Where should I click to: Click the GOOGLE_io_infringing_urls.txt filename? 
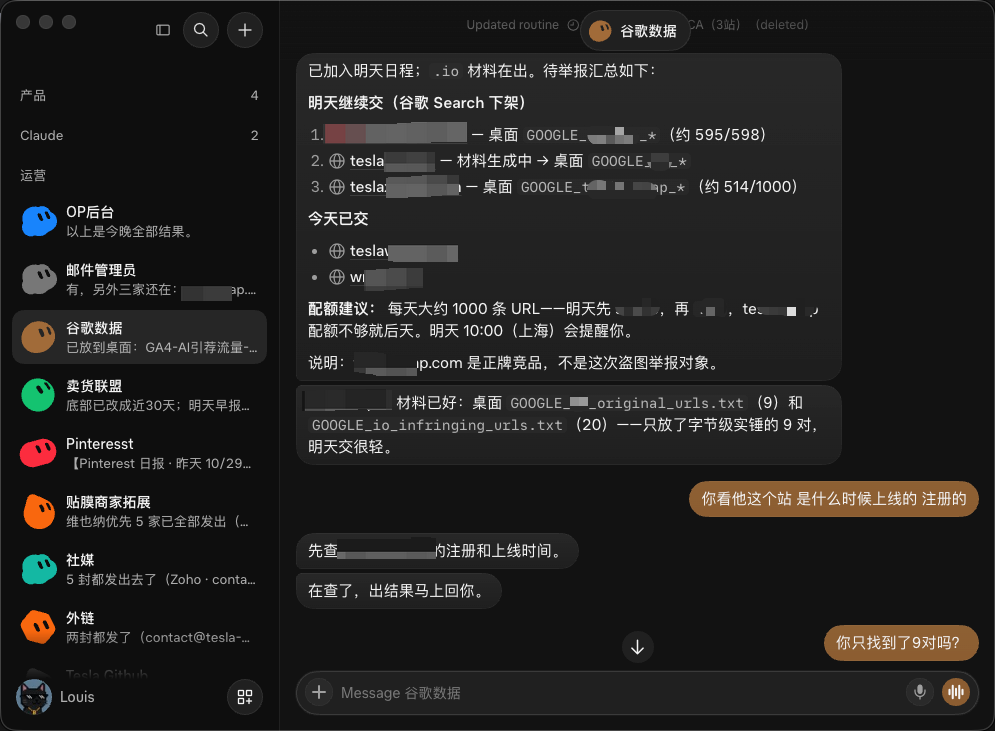[437, 425]
